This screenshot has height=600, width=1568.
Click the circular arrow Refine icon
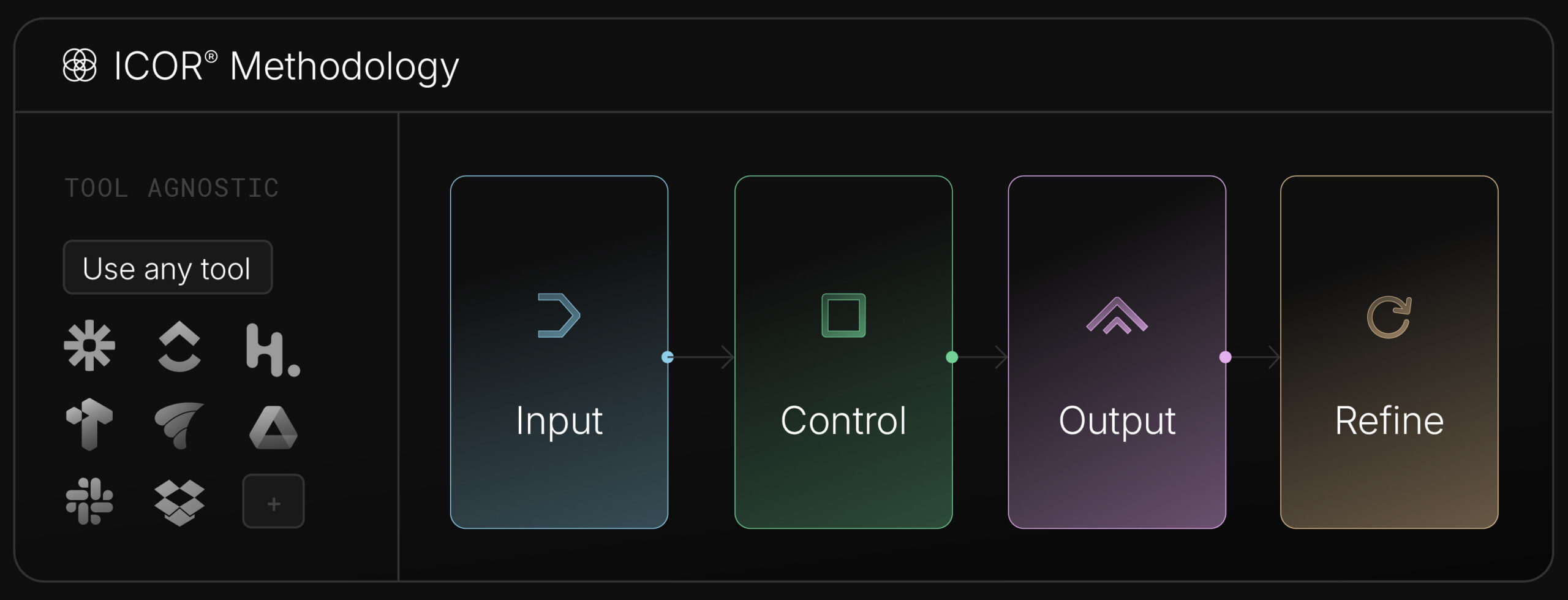pyautogui.click(x=1389, y=317)
